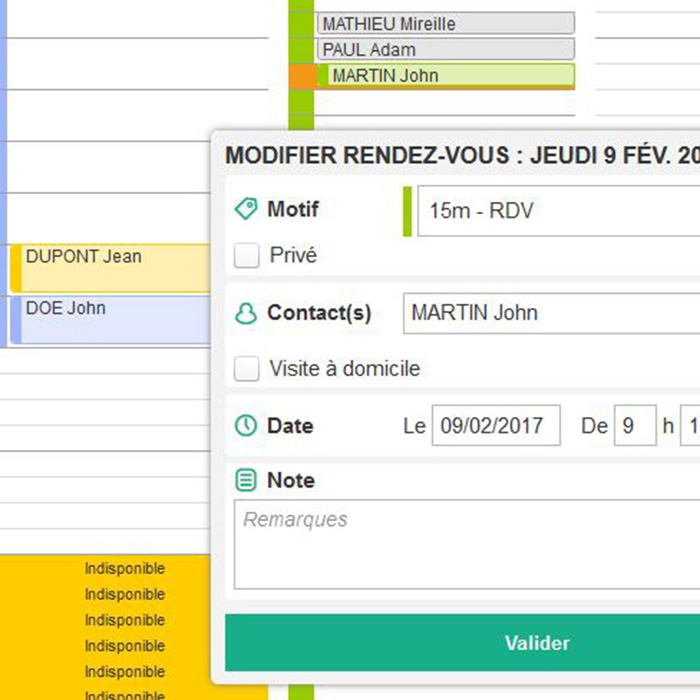Screen dimensions: 700x700
Task: Click the Note list icon
Action: pyautogui.click(x=246, y=480)
